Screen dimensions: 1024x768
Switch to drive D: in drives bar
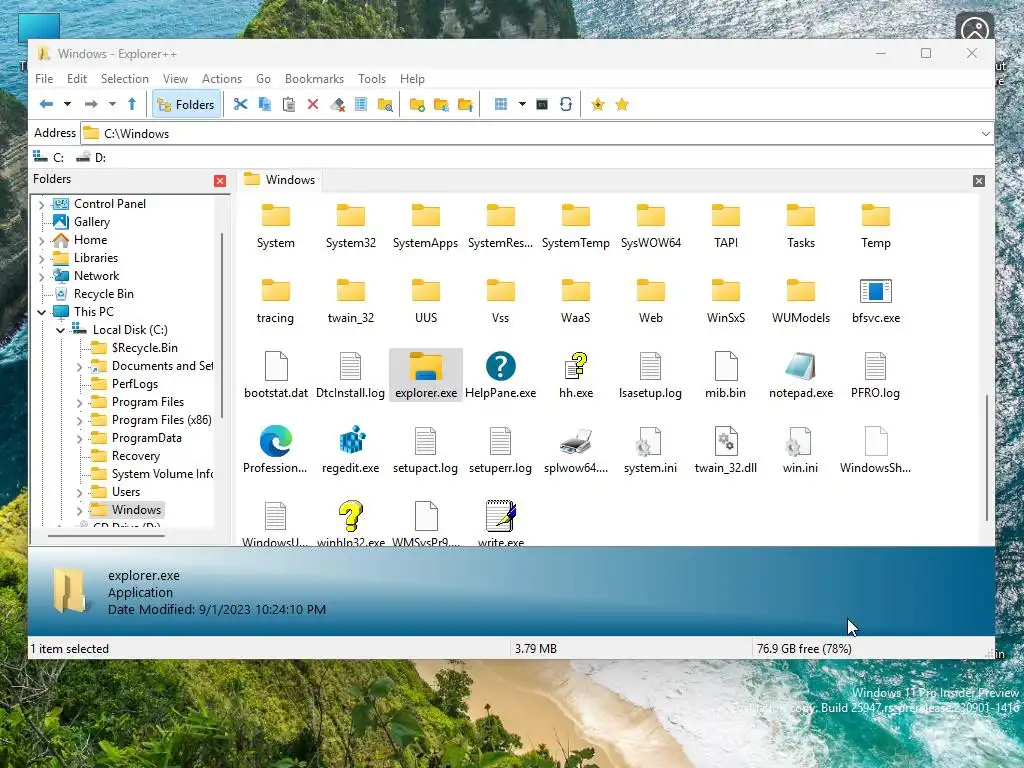(91, 157)
